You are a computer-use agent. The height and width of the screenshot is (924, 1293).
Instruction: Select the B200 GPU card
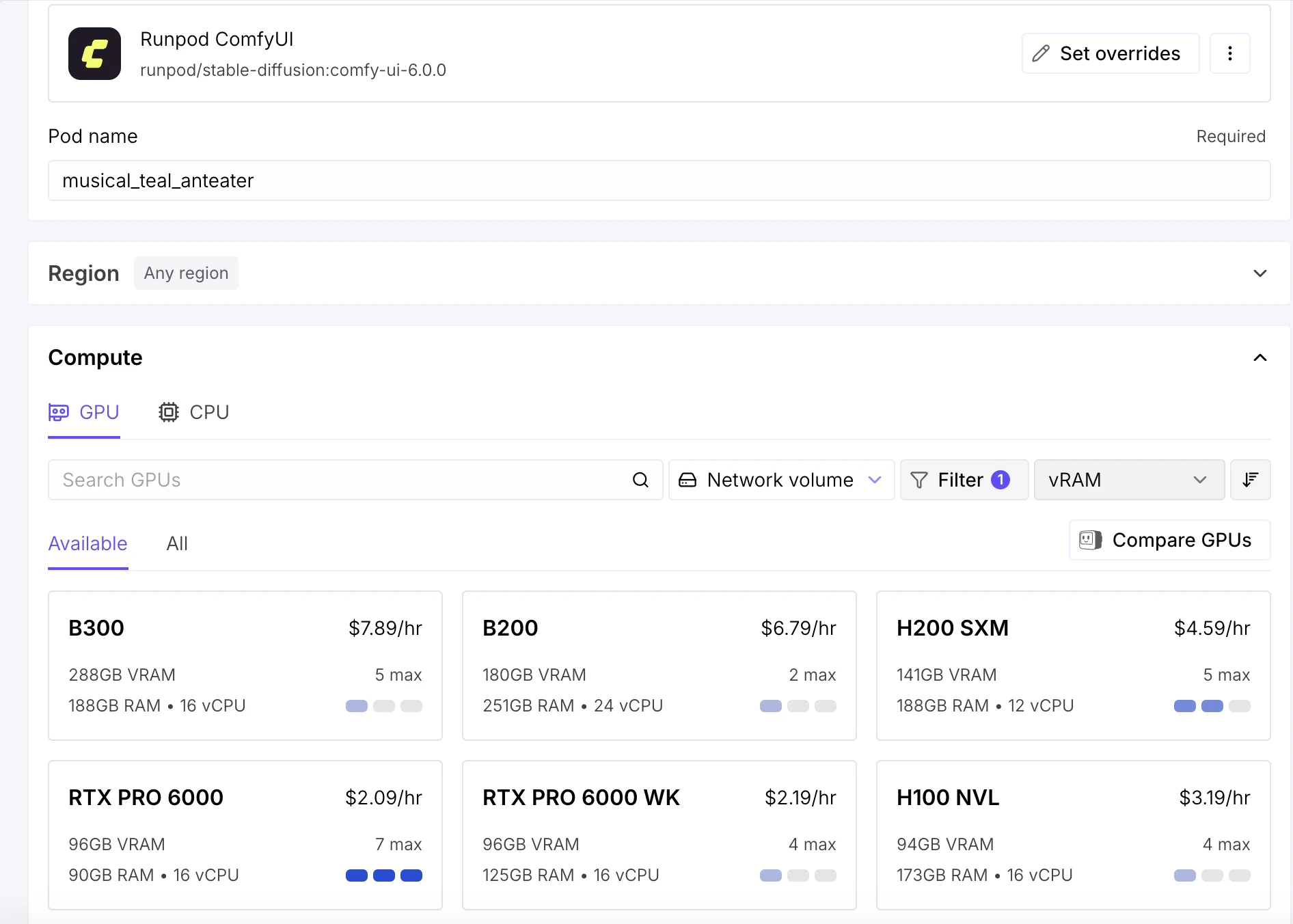(x=659, y=666)
